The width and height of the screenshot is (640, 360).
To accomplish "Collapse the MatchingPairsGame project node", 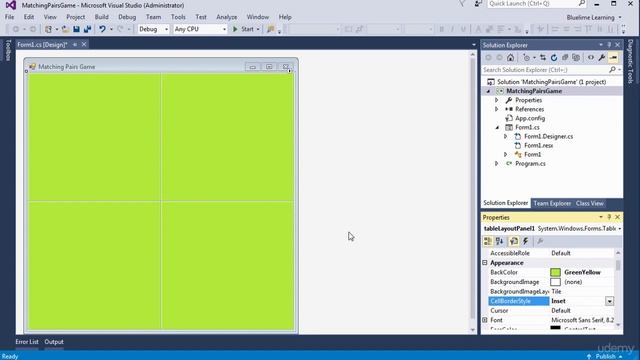I will coord(488,91).
